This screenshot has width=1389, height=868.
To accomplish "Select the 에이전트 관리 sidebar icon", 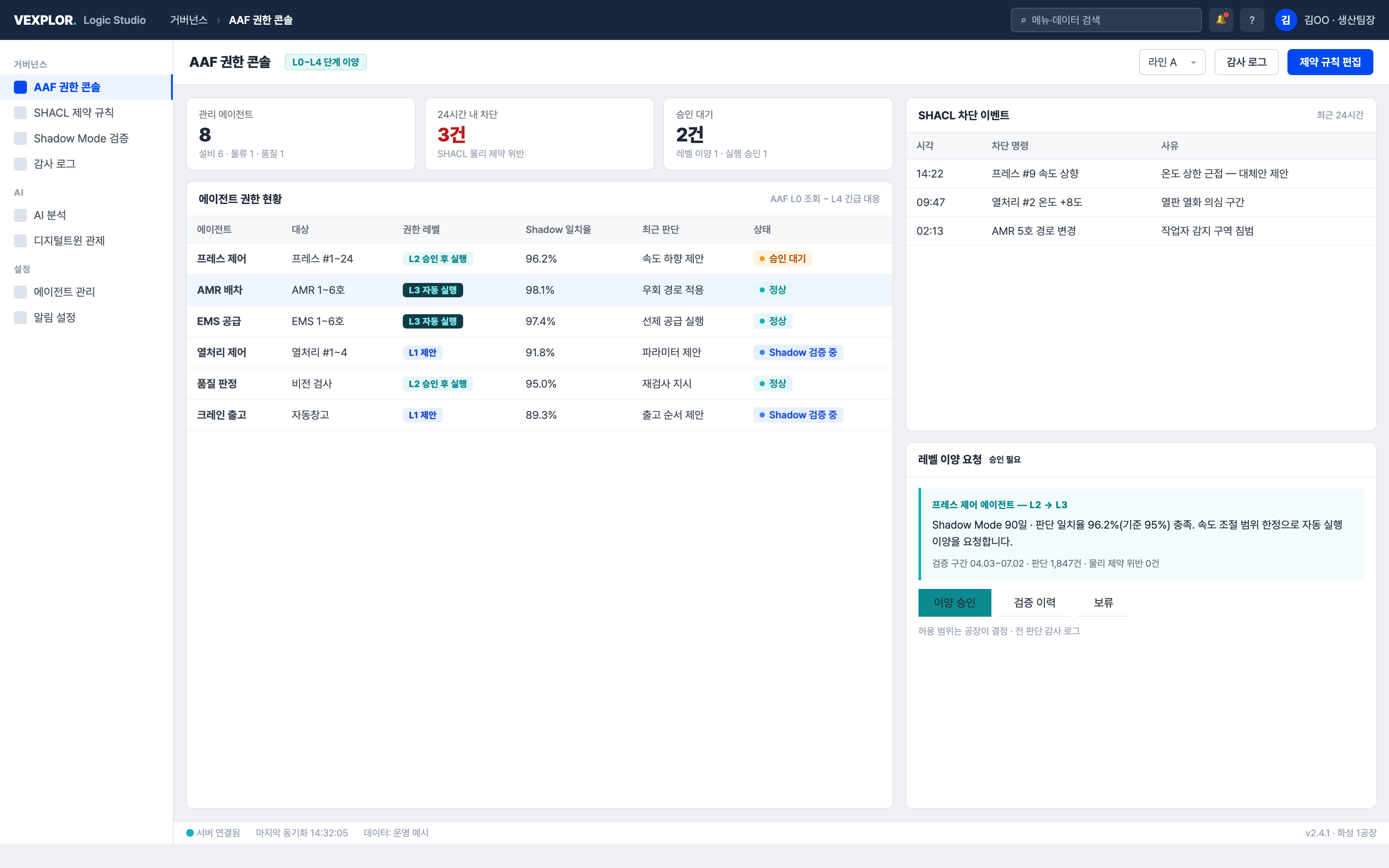I will pos(21,292).
